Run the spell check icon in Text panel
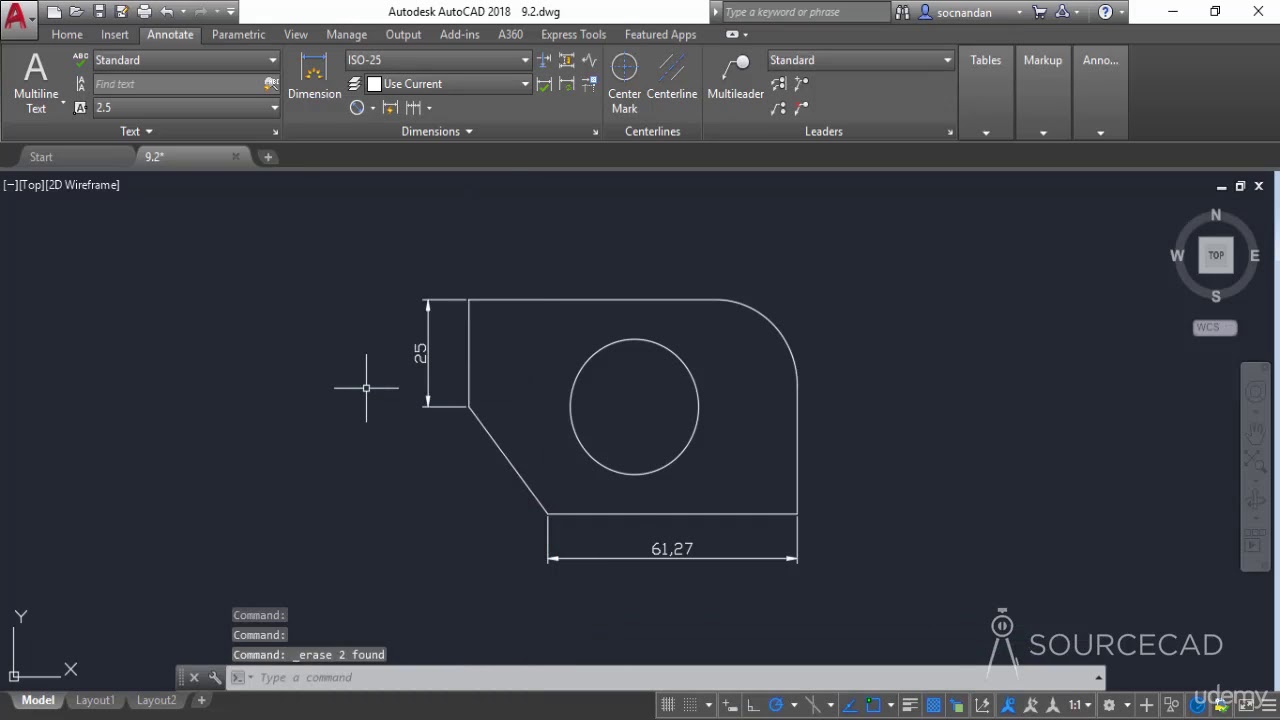This screenshot has height=720, width=1280. pyautogui.click(x=81, y=60)
